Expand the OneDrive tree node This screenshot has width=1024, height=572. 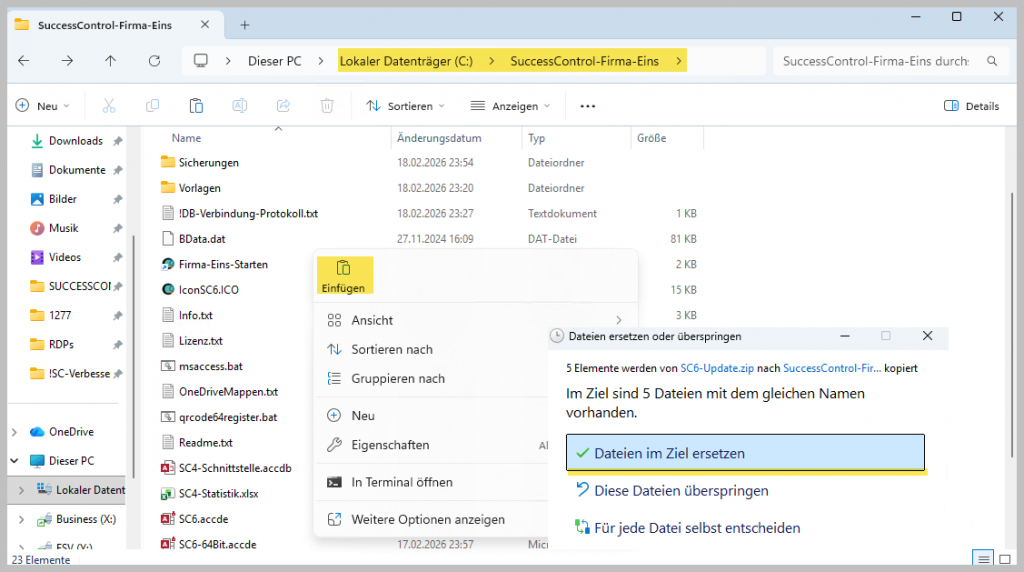click(14, 432)
